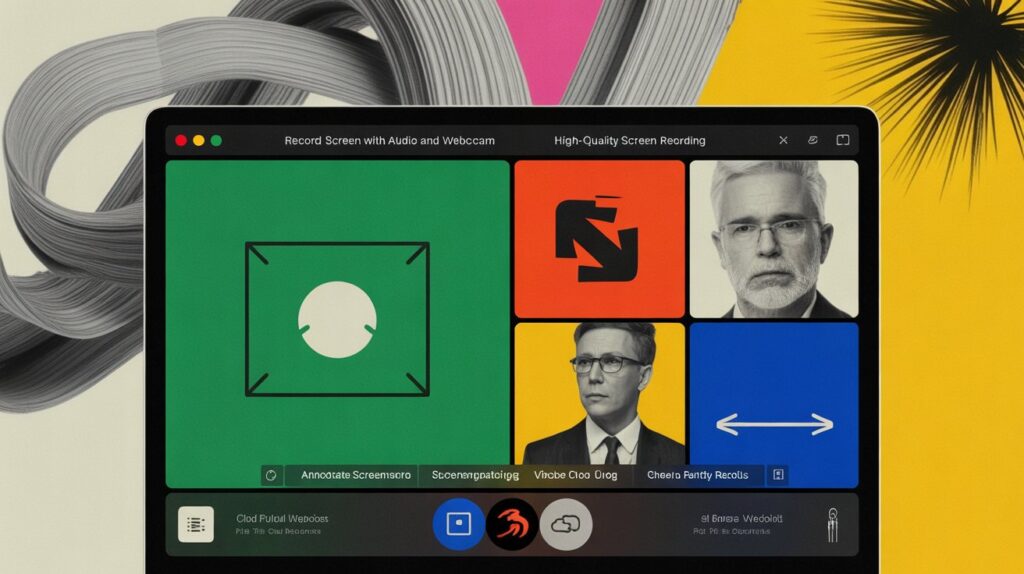This screenshot has height=574, width=1024.
Task: Select the gray-haired man webcam thumbnail
Action: point(773,239)
